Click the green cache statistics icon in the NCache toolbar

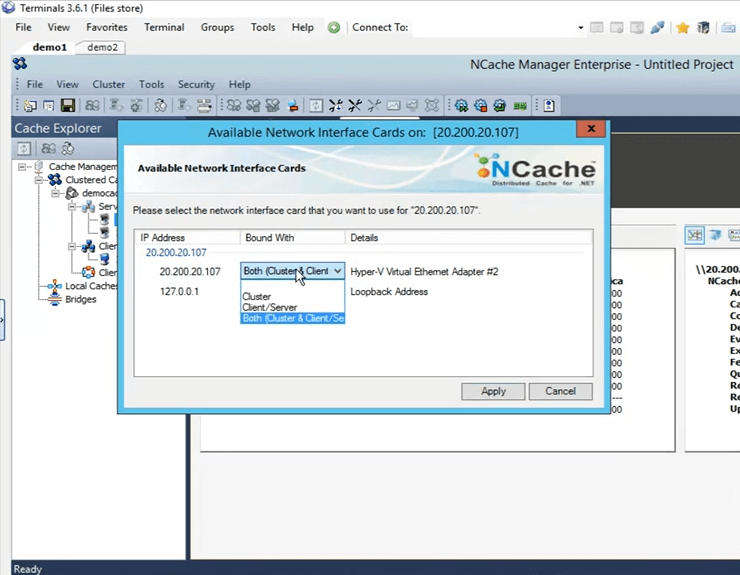tap(520, 106)
